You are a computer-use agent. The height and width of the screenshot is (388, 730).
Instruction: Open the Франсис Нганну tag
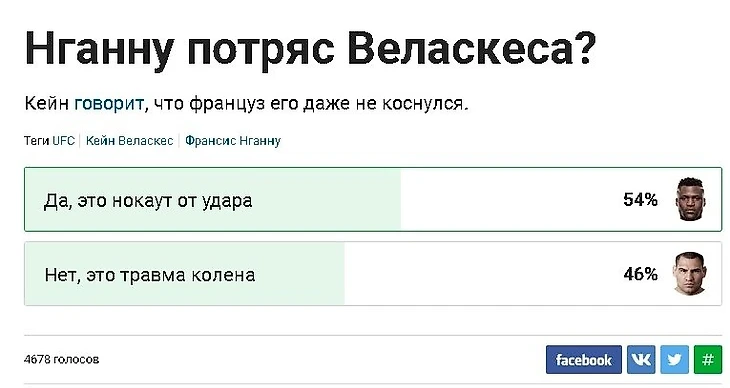click(233, 140)
